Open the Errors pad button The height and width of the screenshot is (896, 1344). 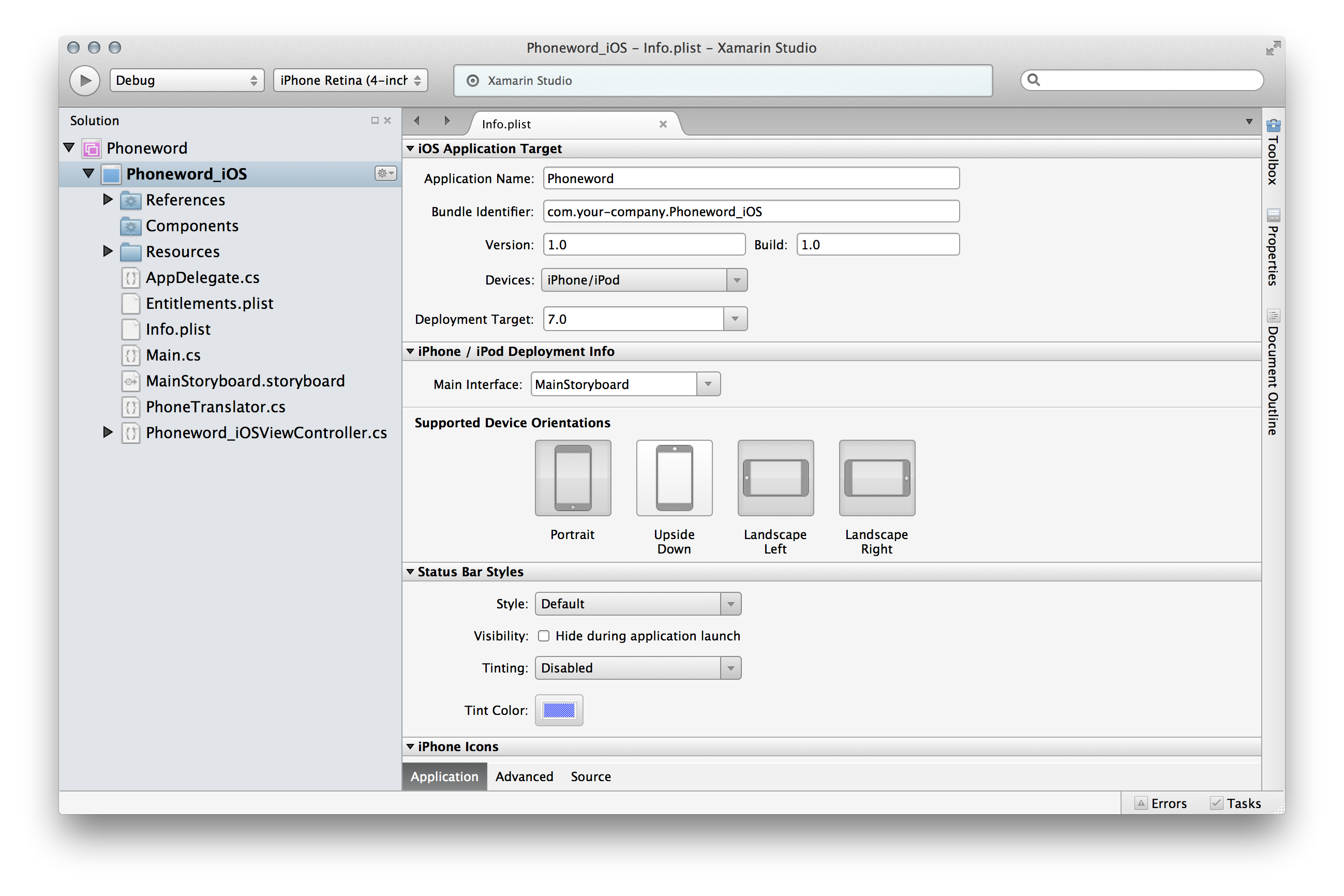click(x=1160, y=803)
